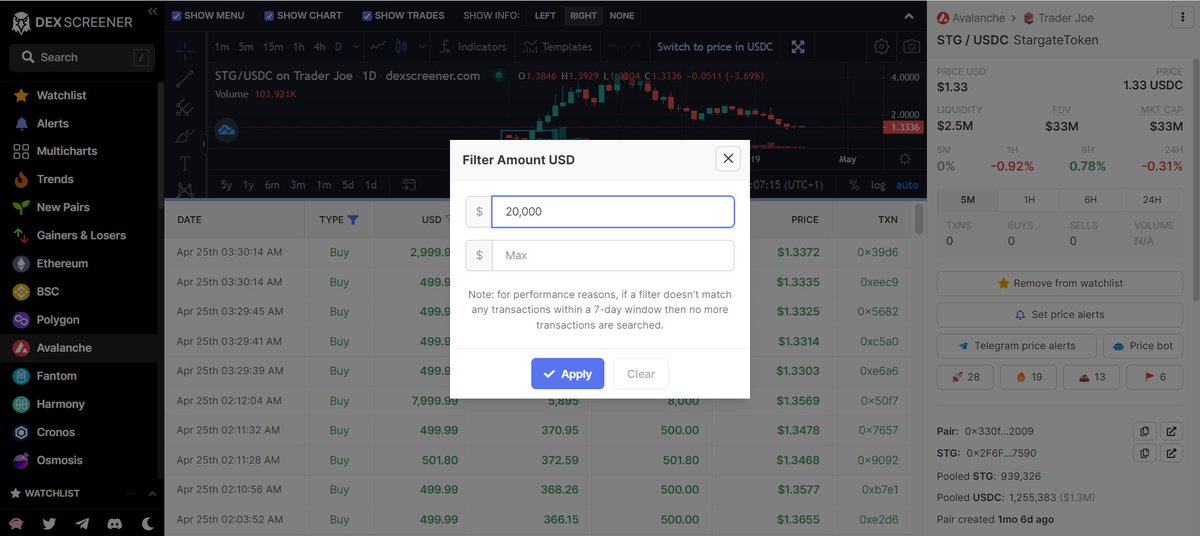Set show info to RIGHT
The image size is (1200, 536).
tap(583, 15)
